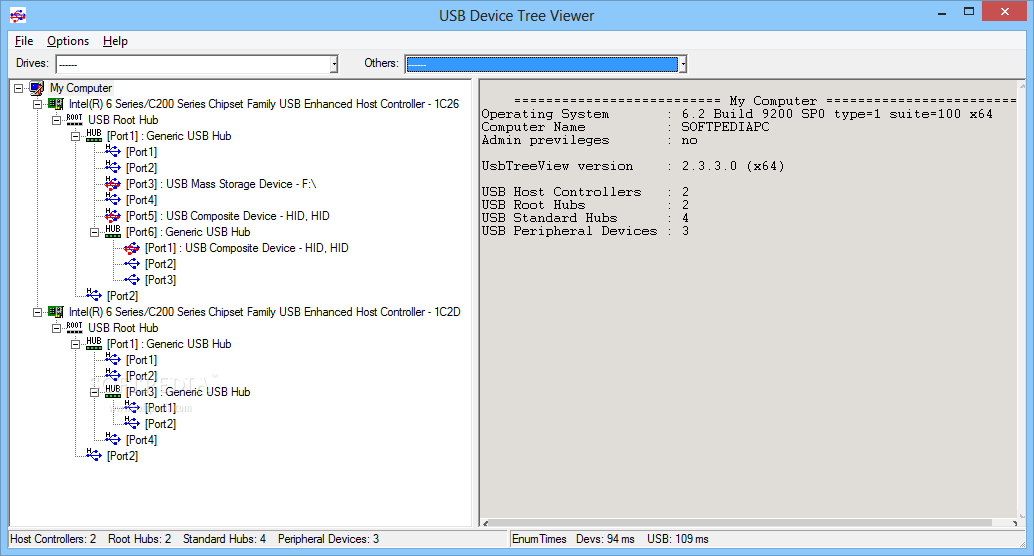Click the 'Operating System' line in details
Viewport: 1034px width, 556px height.
[737, 113]
